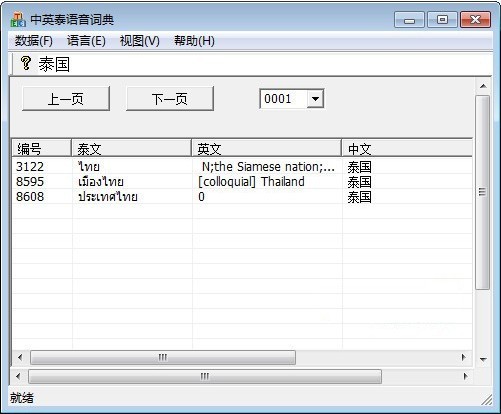Maximize the dictionary window
This screenshot has width=501, height=414.
442,20
